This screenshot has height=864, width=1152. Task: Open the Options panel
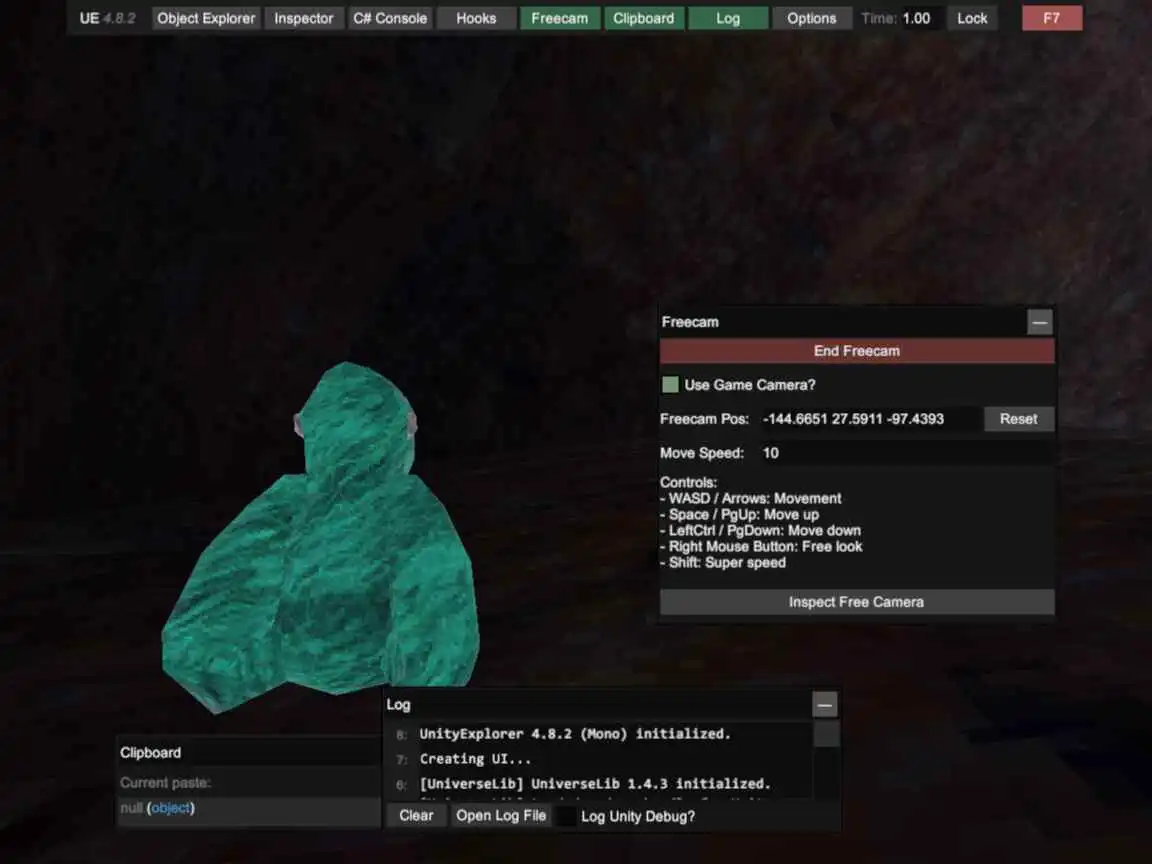(812, 18)
